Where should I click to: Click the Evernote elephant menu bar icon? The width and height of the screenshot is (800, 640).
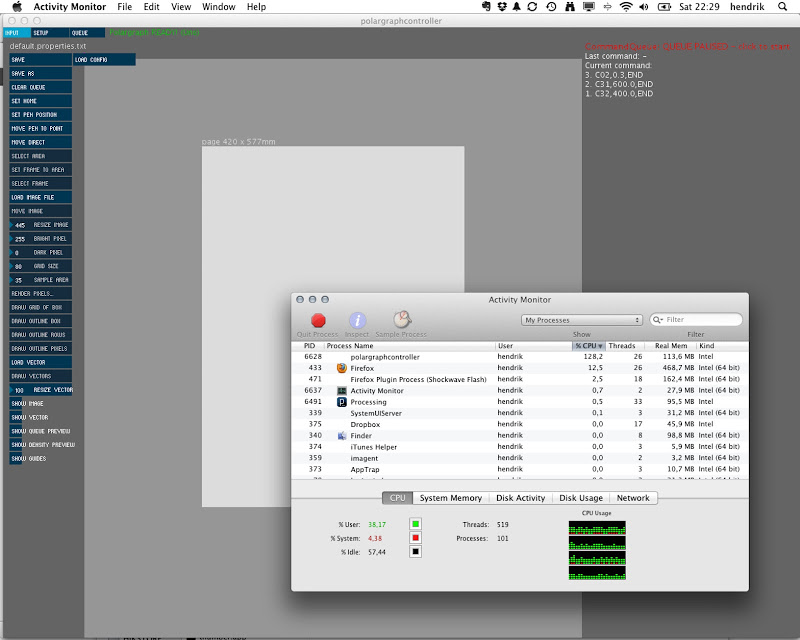pyautogui.click(x=486, y=7)
